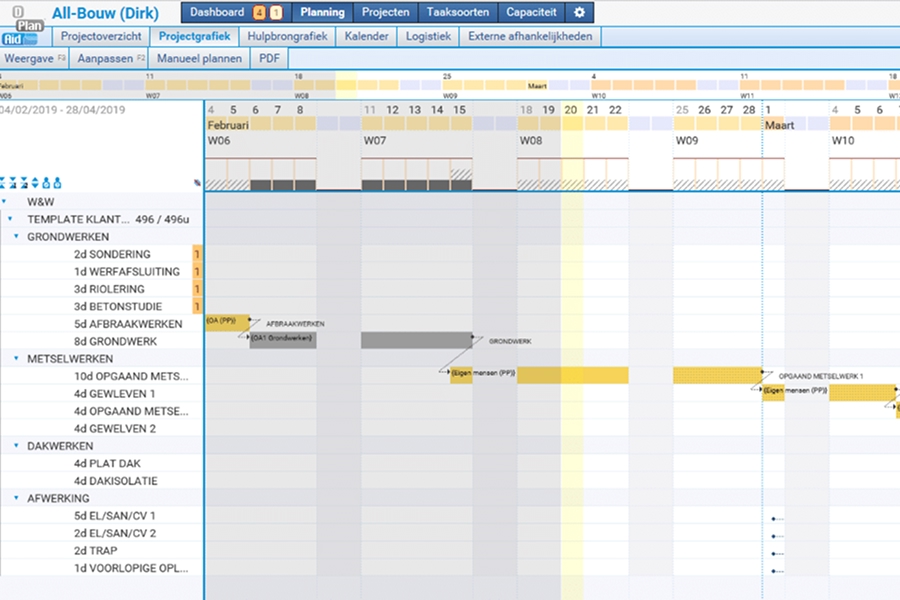Click the pencil edit icon above task list
The height and width of the screenshot is (600, 900).
click(197, 183)
